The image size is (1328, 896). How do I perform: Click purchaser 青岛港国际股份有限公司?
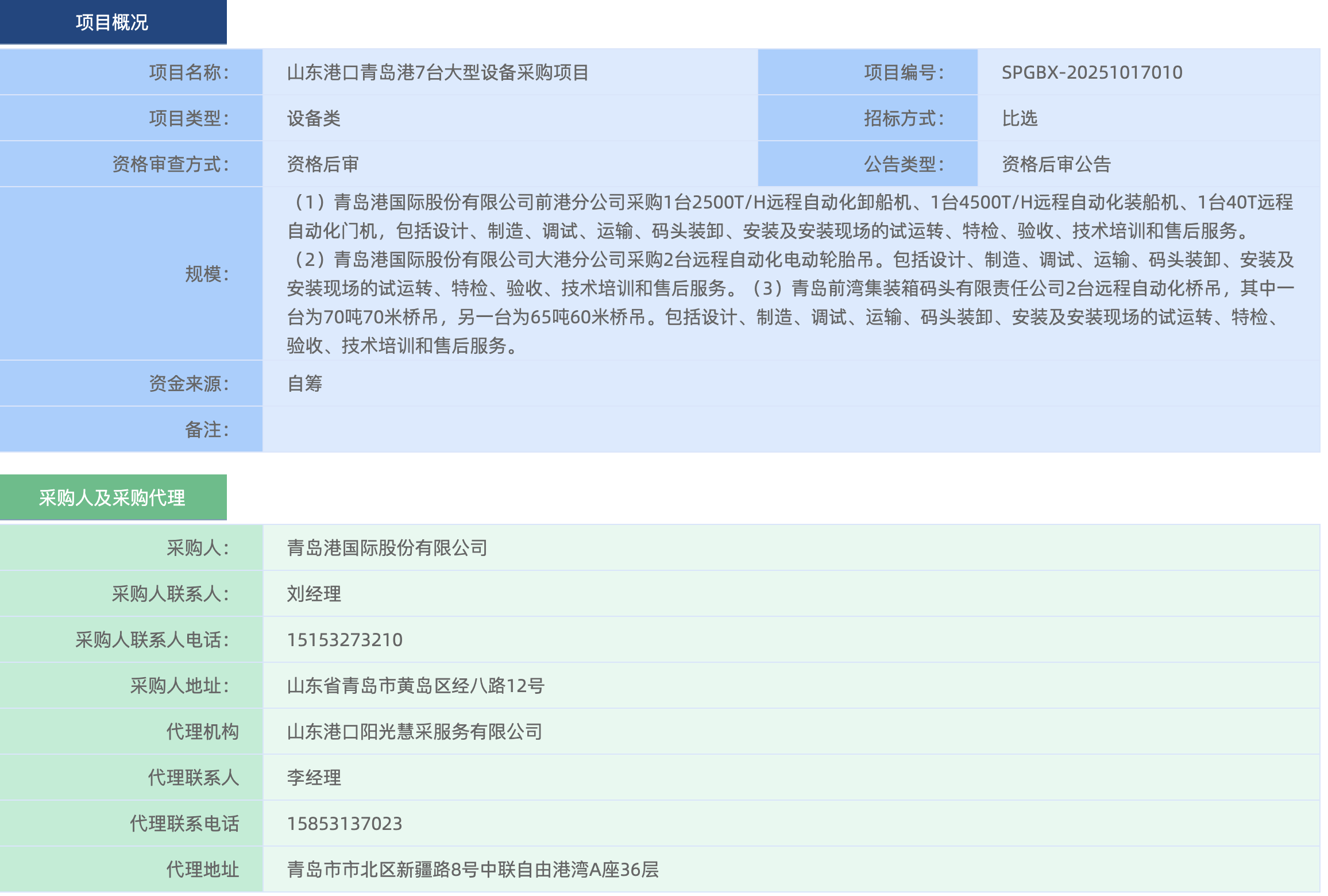(x=387, y=548)
